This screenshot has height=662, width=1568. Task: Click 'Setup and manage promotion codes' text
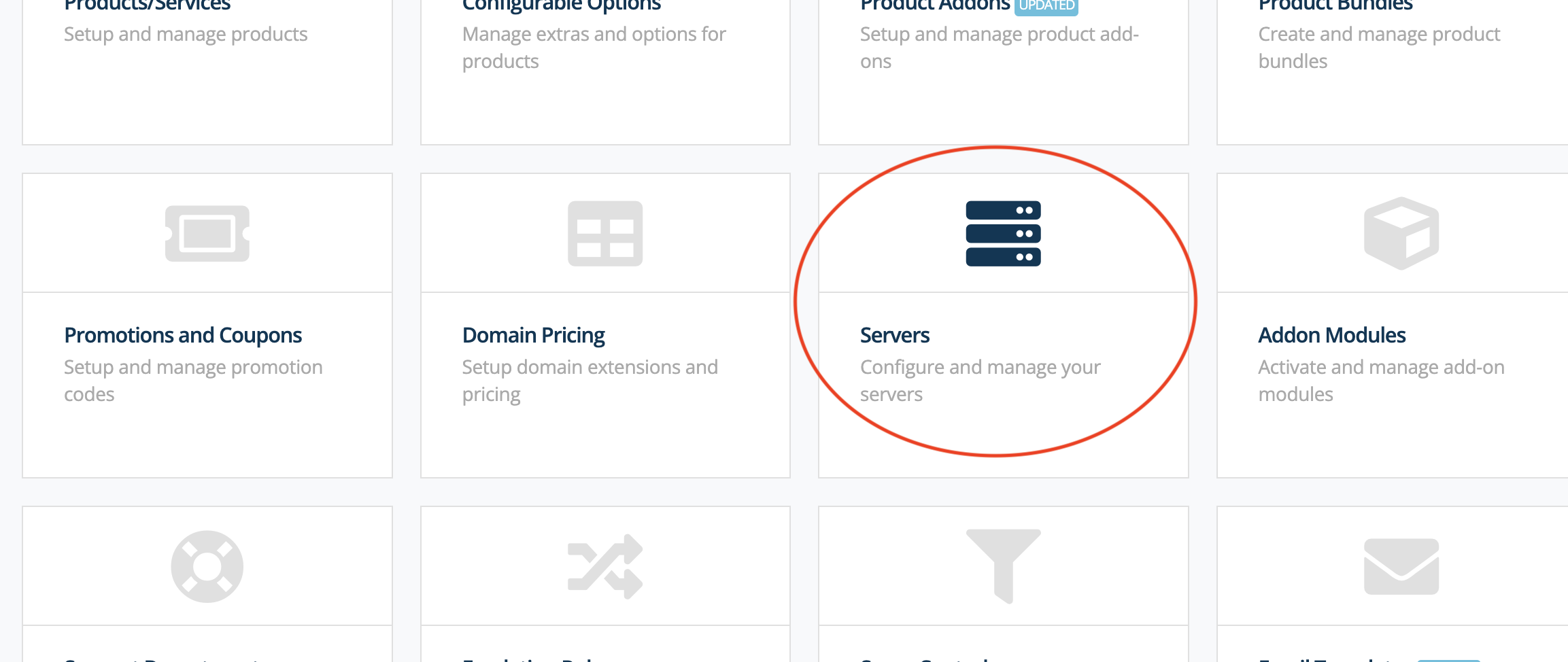[x=193, y=381]
